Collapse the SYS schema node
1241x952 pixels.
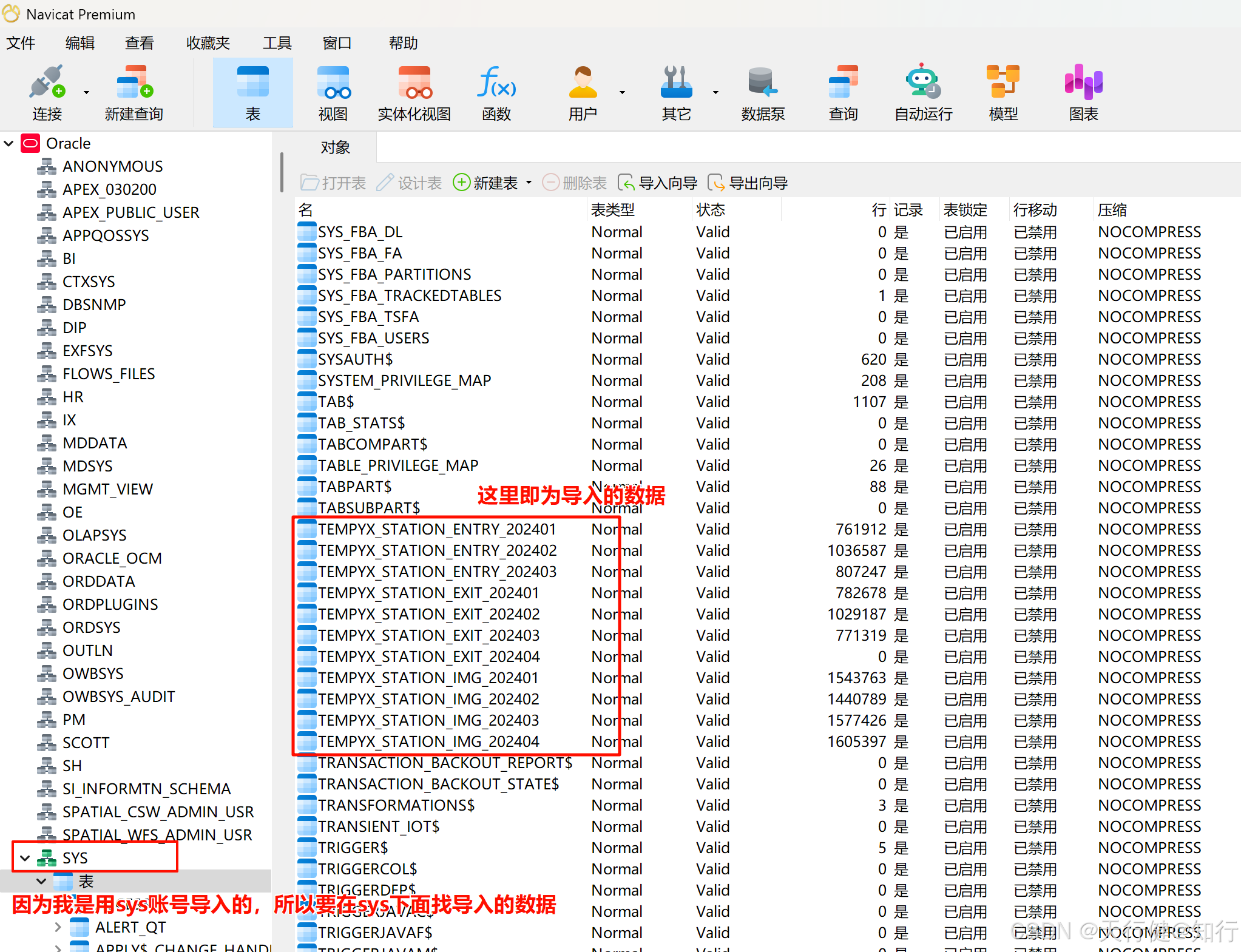(x=25, y=858)
